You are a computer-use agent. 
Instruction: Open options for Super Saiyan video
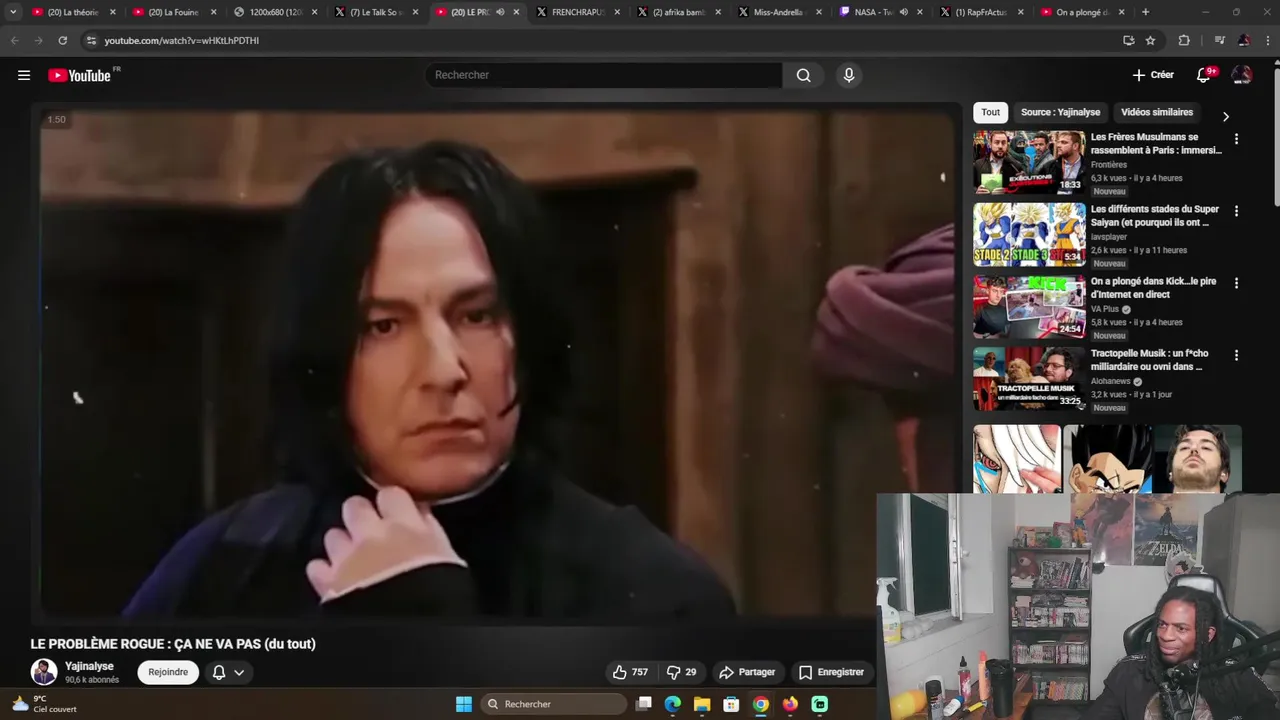click(1236, 211)
